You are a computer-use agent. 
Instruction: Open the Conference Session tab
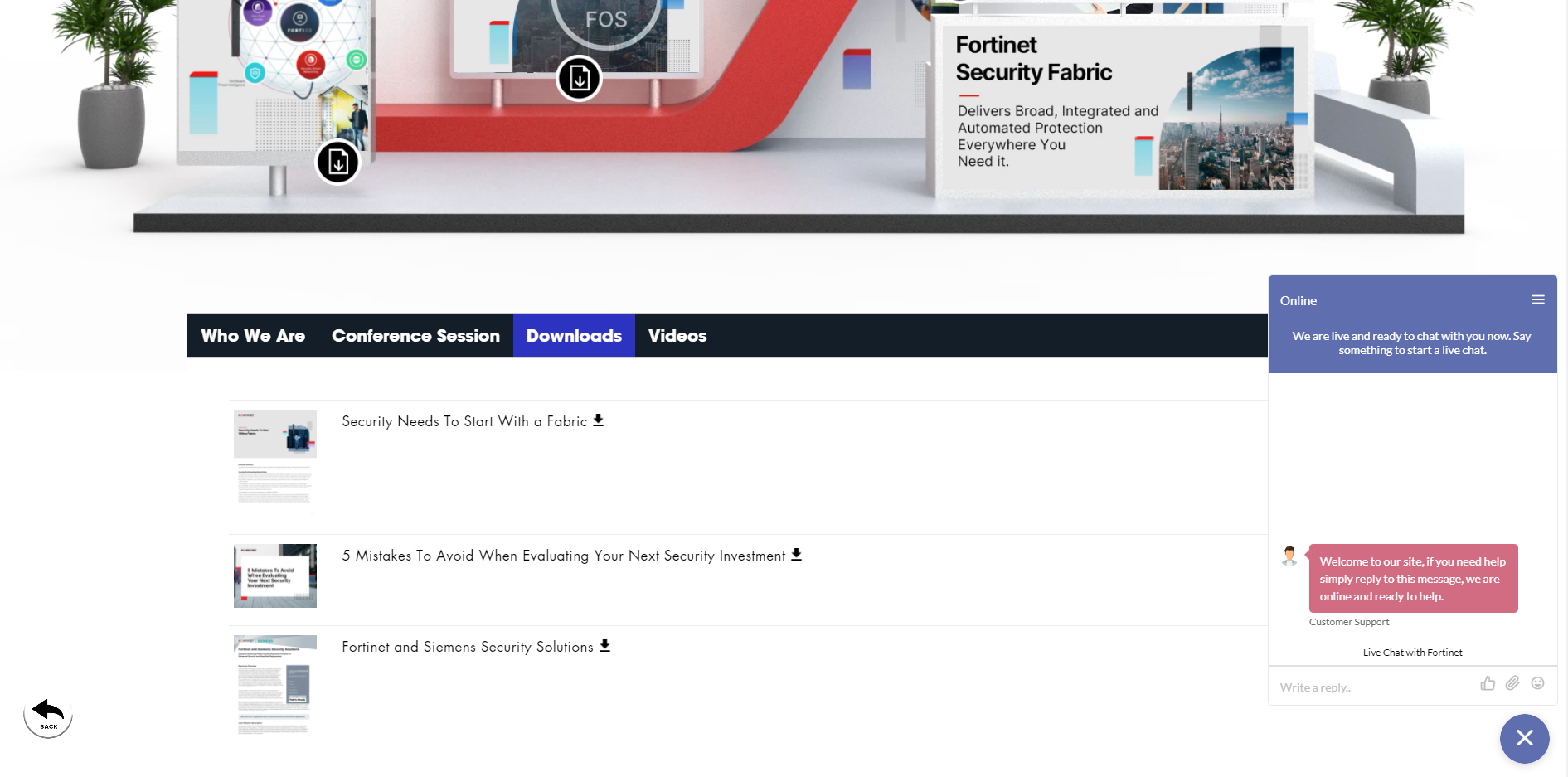click(415, 336)
